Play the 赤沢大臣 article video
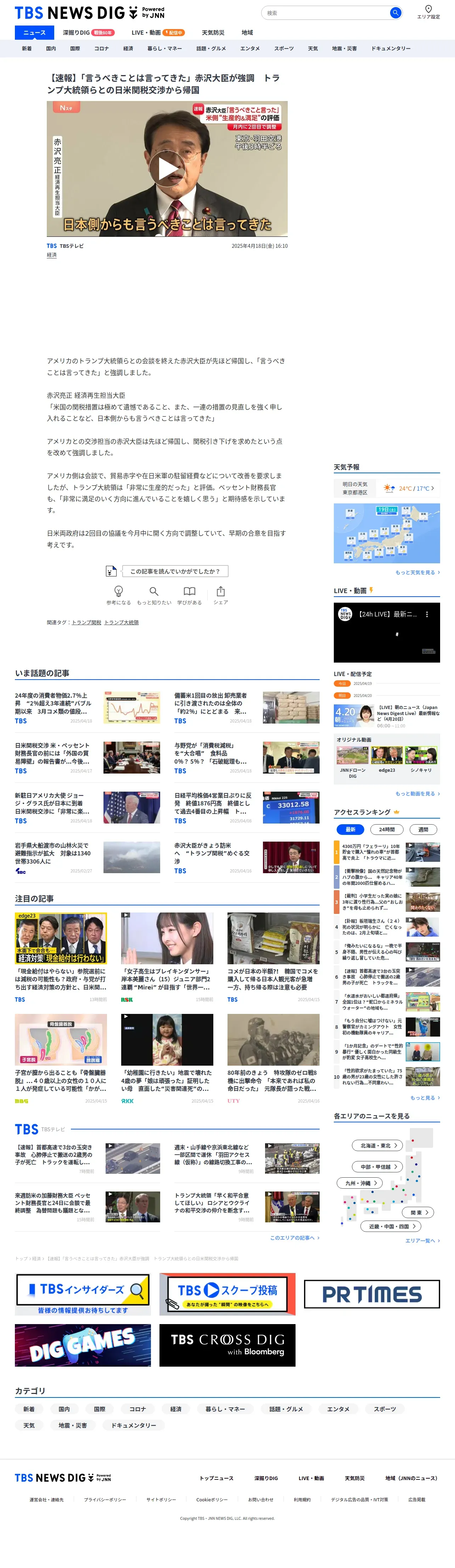This screenshot has width=455, height=1568. 167,169
